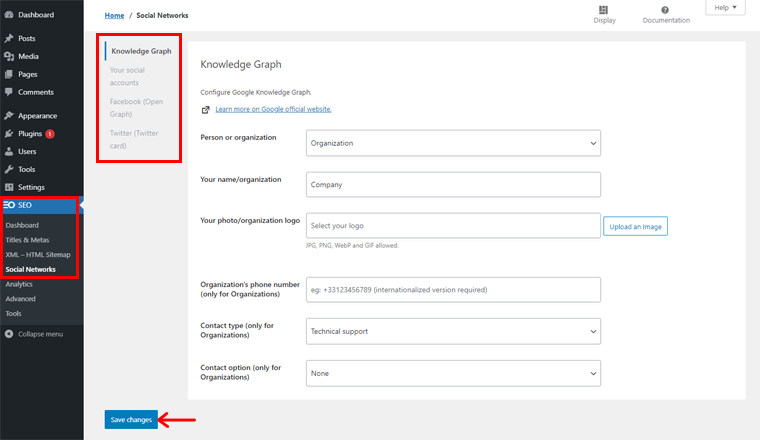Expand the Help dropdown tab
This screenshot has width=760, height=440.
[725, 8]
